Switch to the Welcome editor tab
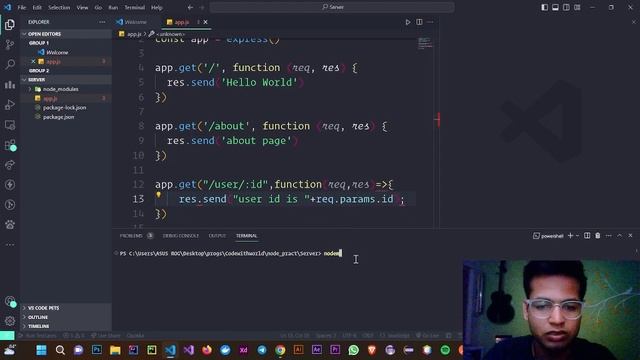This screenshot has width=640, height=360. click(135, 22)
